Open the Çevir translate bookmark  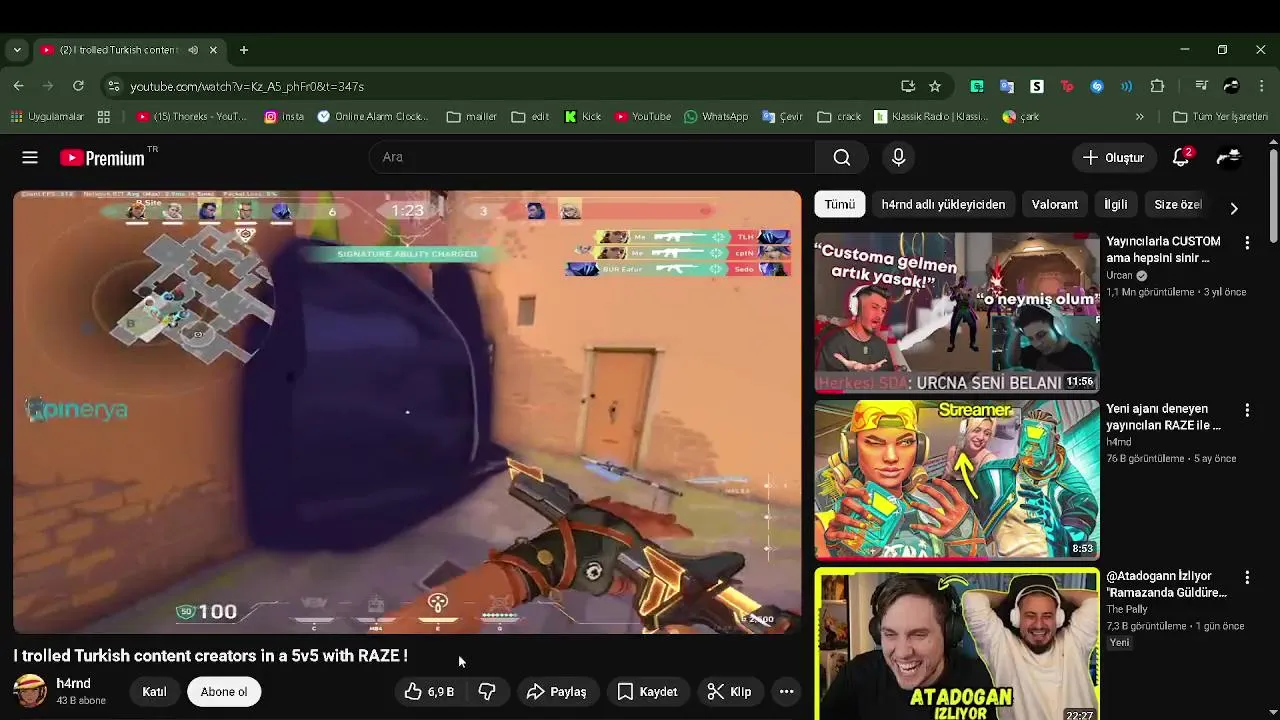[782, 117]
